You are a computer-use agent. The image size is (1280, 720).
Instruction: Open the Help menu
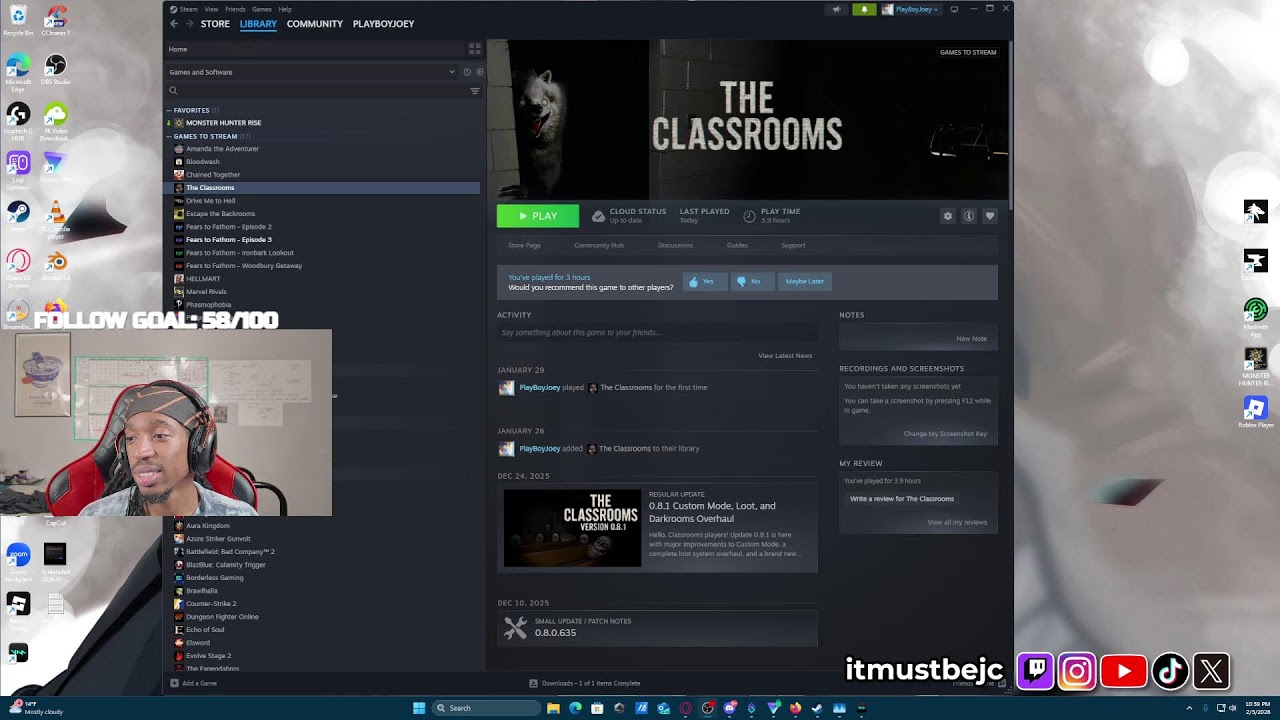click(x=285, y=9)
